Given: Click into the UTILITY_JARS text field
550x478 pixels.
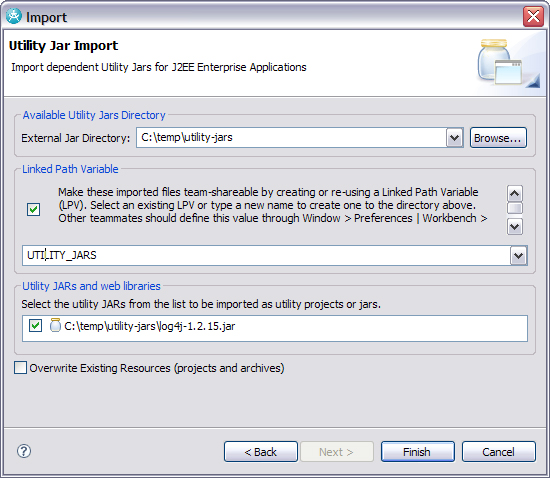Looking at the screenshot, I should 266,255.
